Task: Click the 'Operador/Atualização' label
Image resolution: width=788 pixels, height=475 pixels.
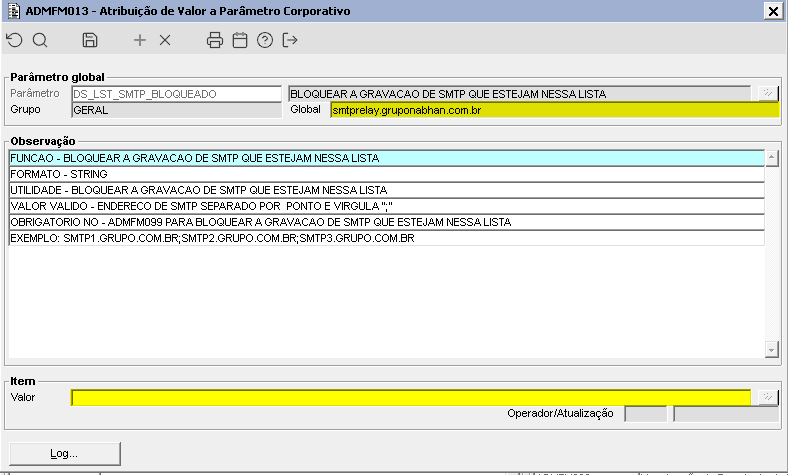Action: (560, 413)
